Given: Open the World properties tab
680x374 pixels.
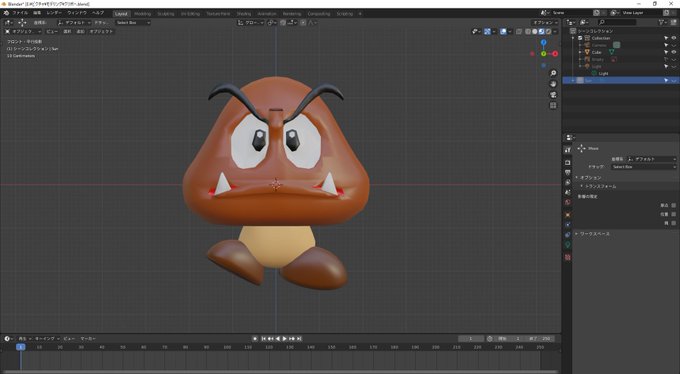Looking at the screenshot, I should tap(568, 202).
